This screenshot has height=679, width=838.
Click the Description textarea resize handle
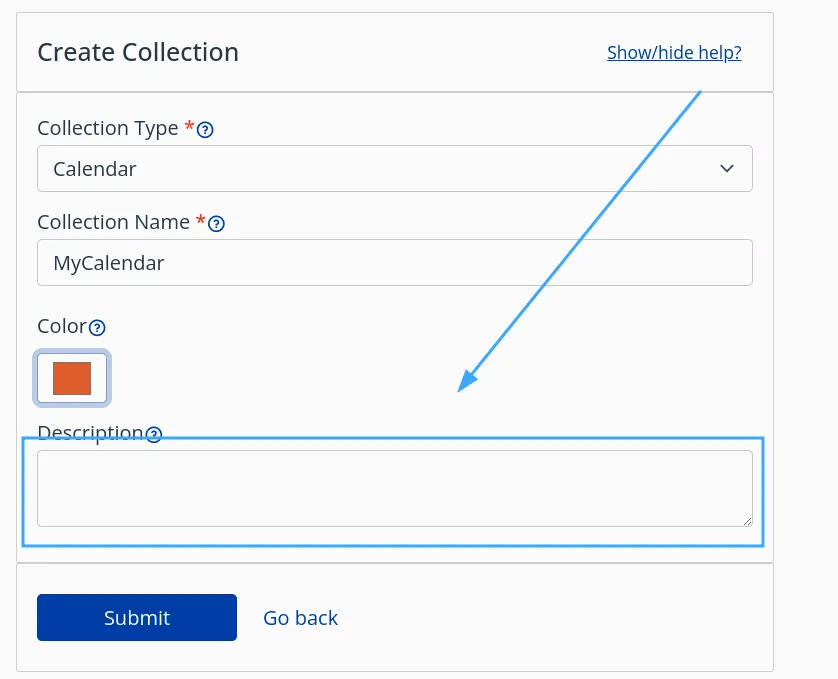(748, 519)
